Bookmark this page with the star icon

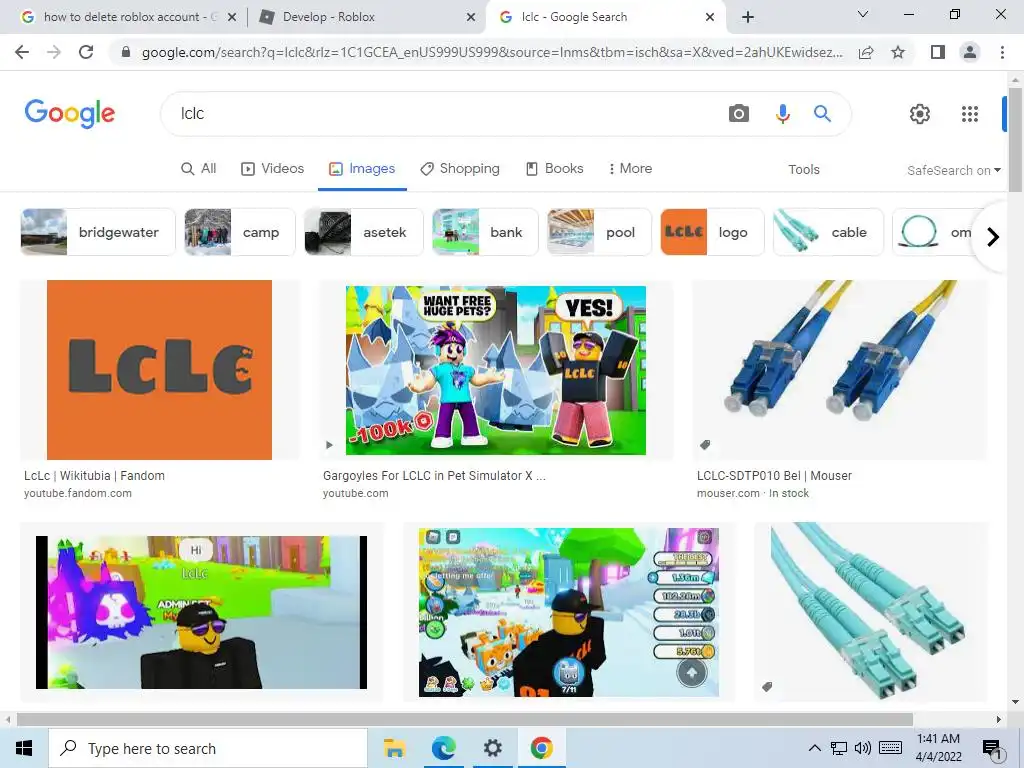tap(898, 52)
